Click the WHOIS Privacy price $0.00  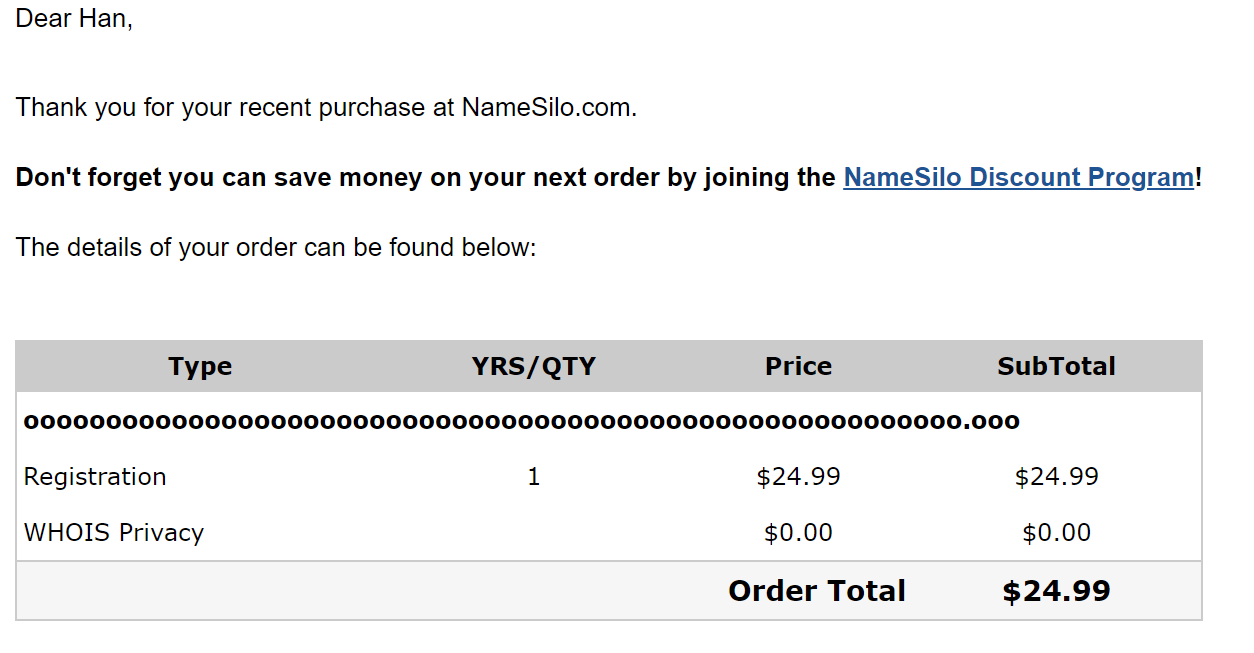(798, 533)
